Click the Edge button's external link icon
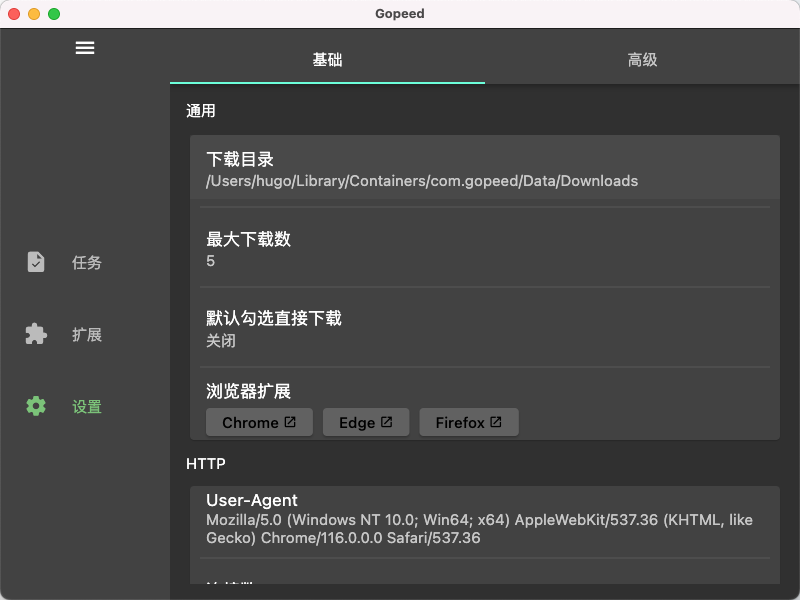This screenshot has width=800, height=600. (388, 422)
